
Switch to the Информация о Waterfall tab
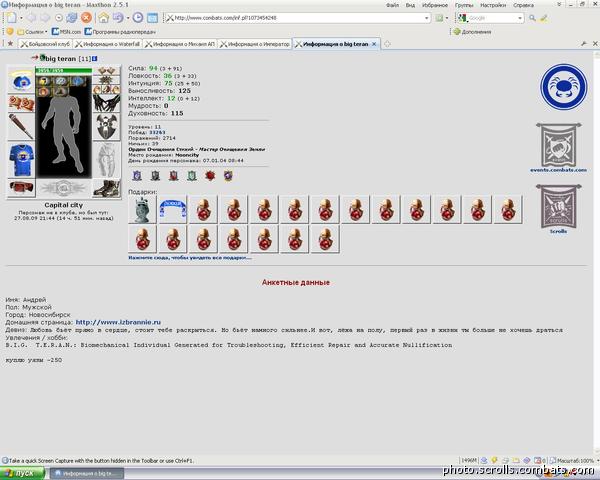[108, 44]
